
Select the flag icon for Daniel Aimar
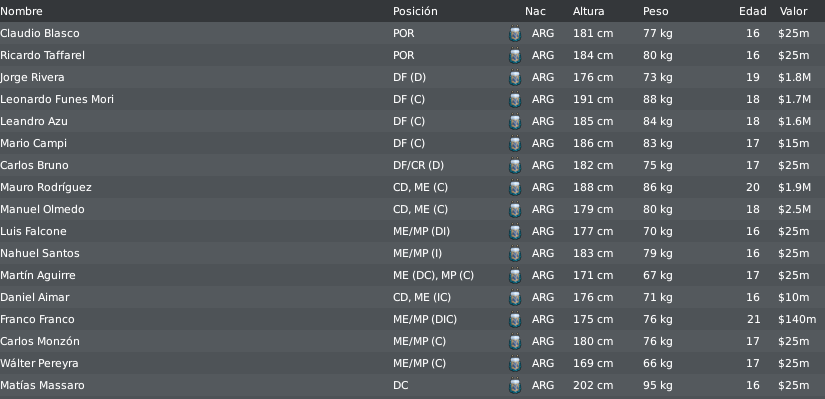point(515,298)
